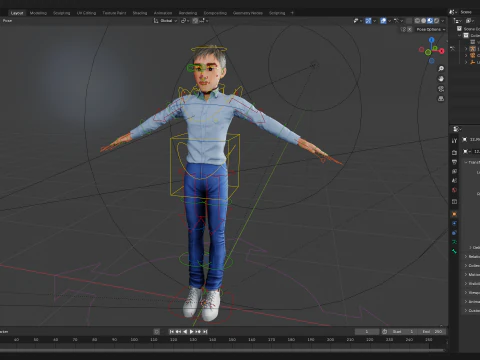Open the Output properties tab
The image size is (480, 360).
[x=454, y=162]
